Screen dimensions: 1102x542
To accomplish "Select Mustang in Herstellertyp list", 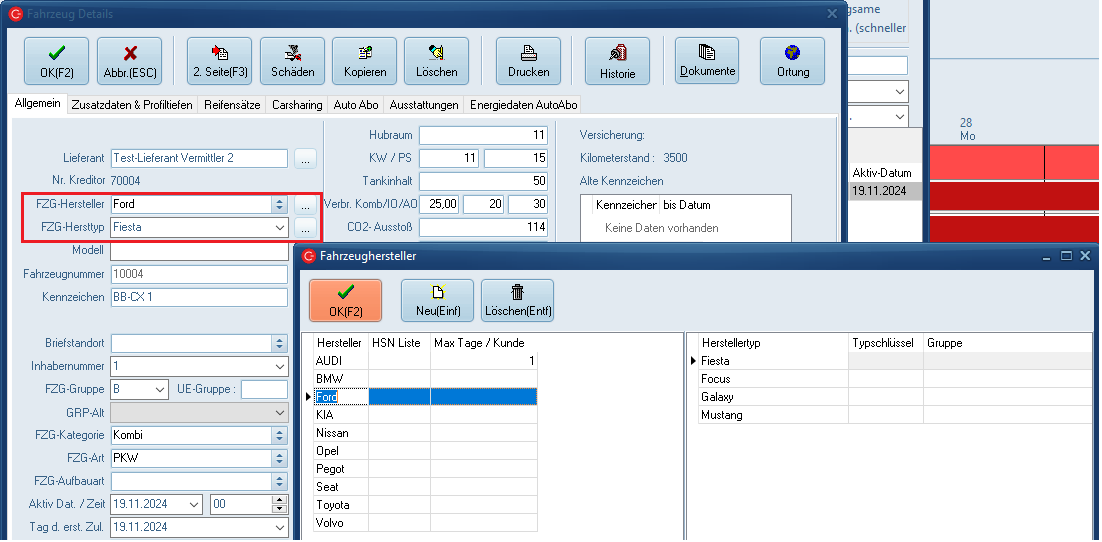I will pyautogui.click(x=722, y=415).
